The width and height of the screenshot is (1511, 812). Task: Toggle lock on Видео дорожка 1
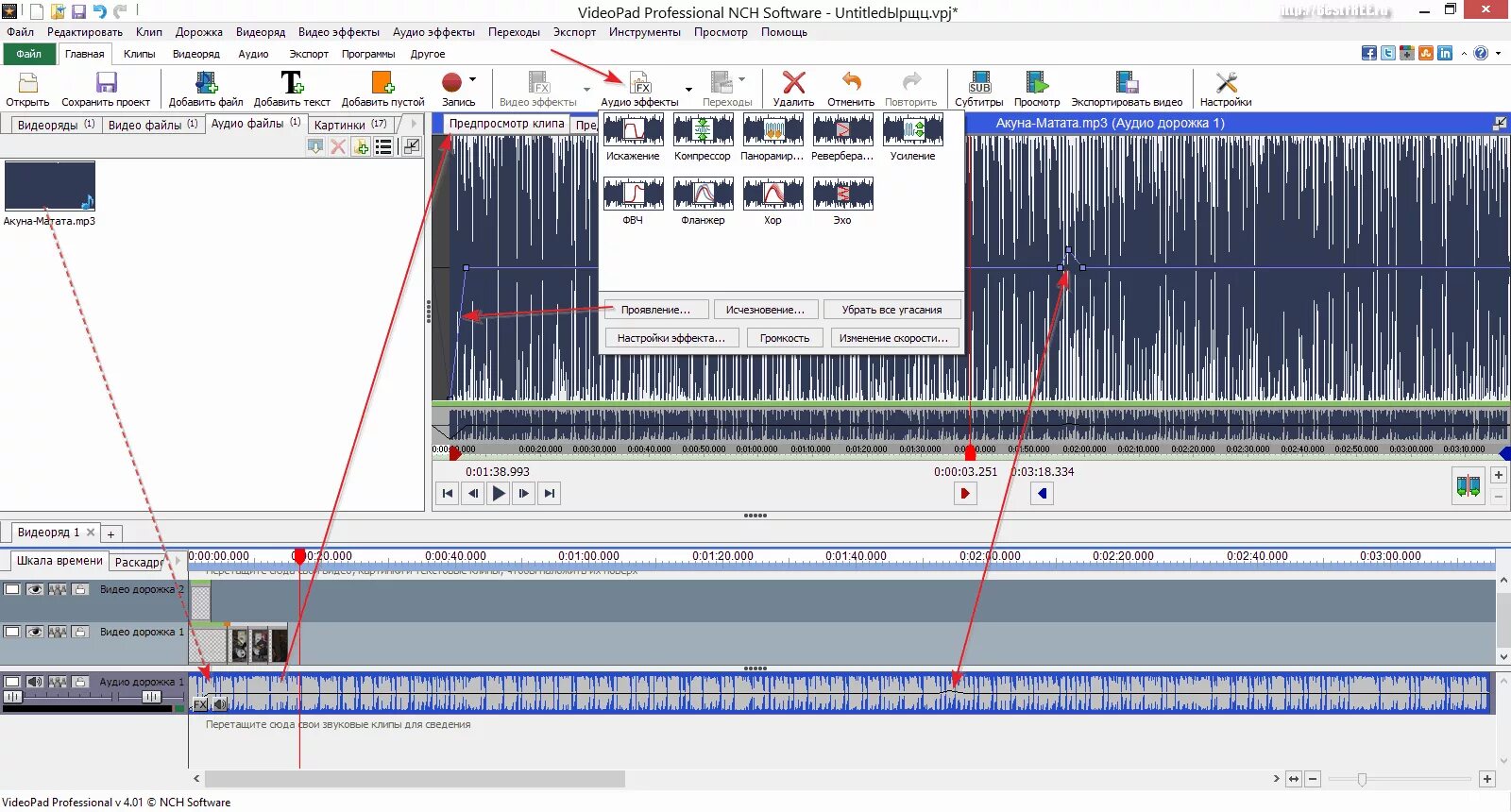(80, 632)
